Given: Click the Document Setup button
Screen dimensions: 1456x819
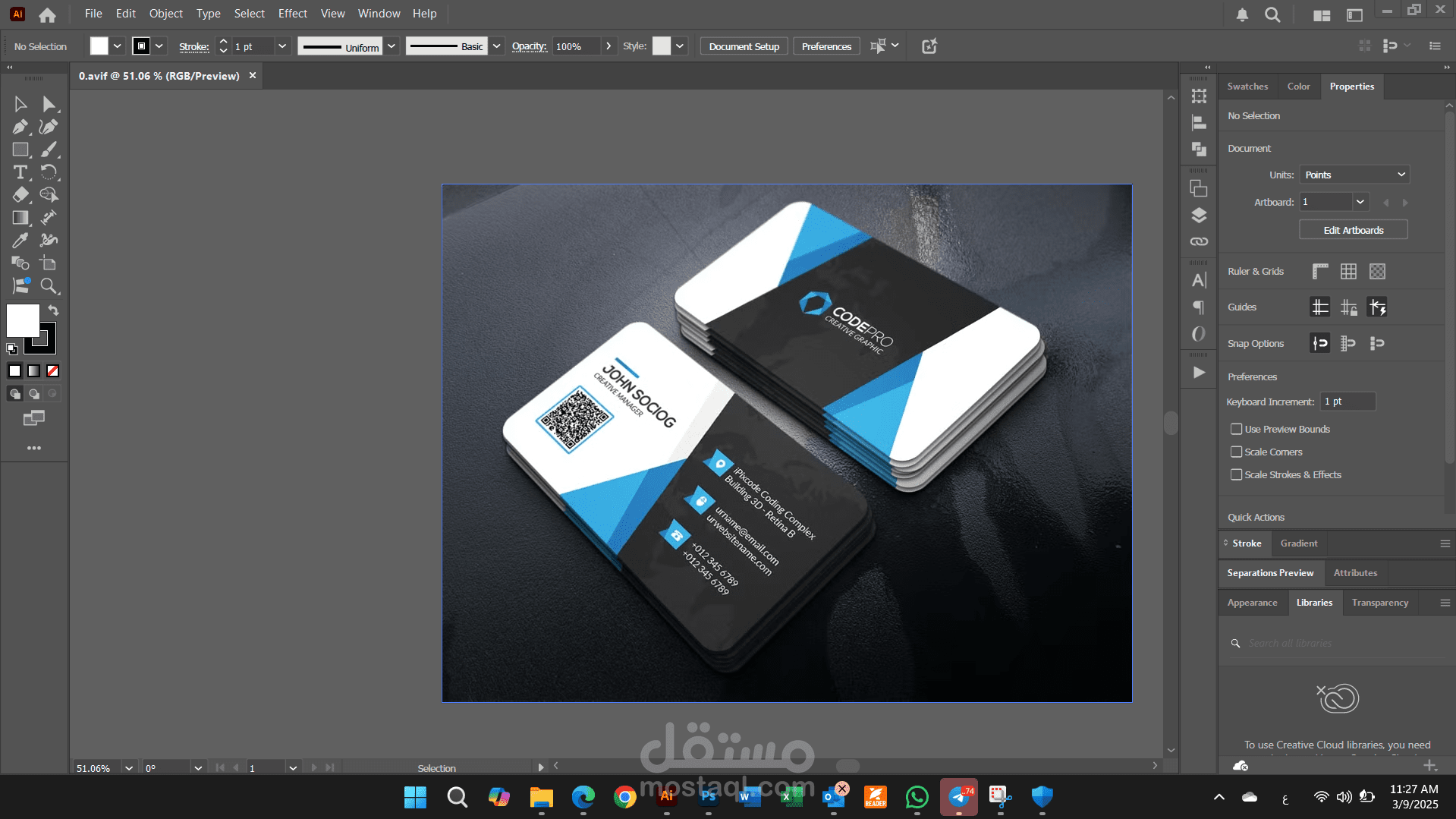Looking at the screenshot, I should pos(744,46).
